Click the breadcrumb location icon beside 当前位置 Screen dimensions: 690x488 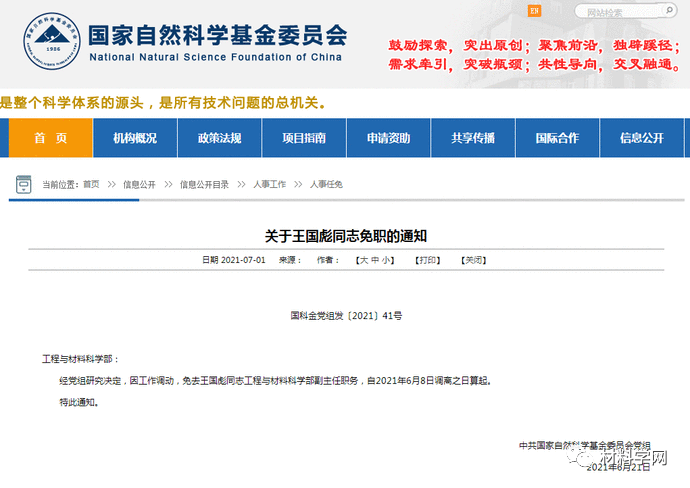pos(22,185)
